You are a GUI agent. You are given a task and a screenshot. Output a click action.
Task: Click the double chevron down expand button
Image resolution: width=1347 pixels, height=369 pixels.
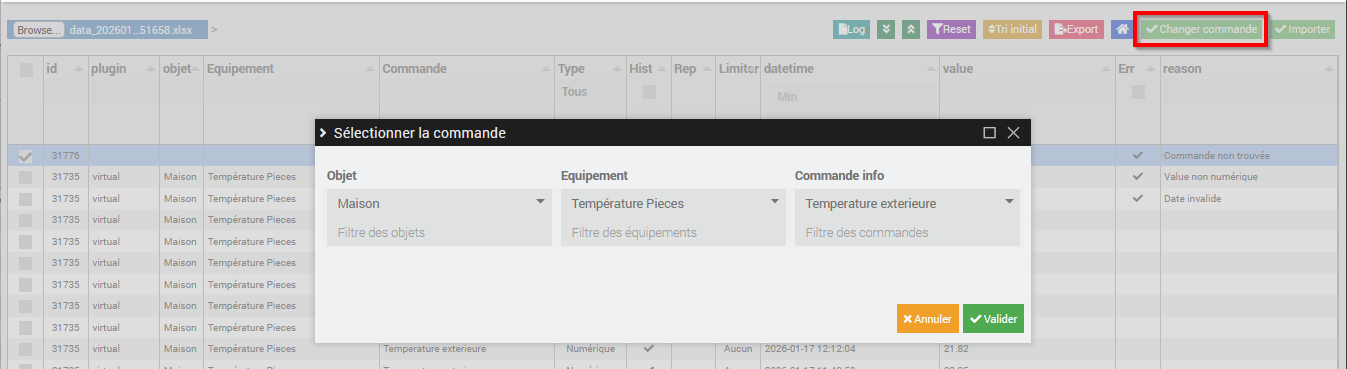[x=885, y=30]
